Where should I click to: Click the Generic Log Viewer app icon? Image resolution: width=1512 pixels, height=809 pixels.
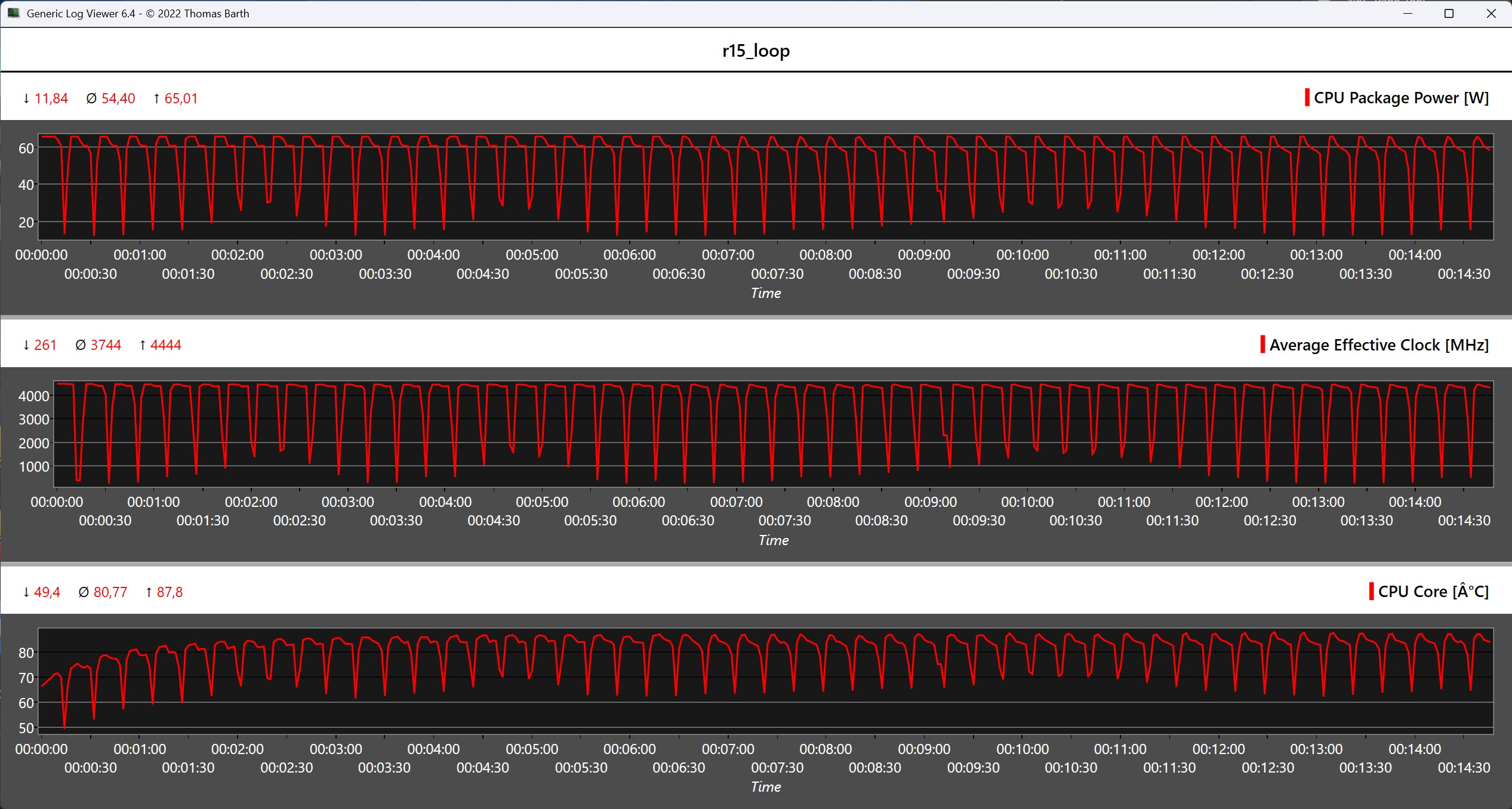(13, 13)
